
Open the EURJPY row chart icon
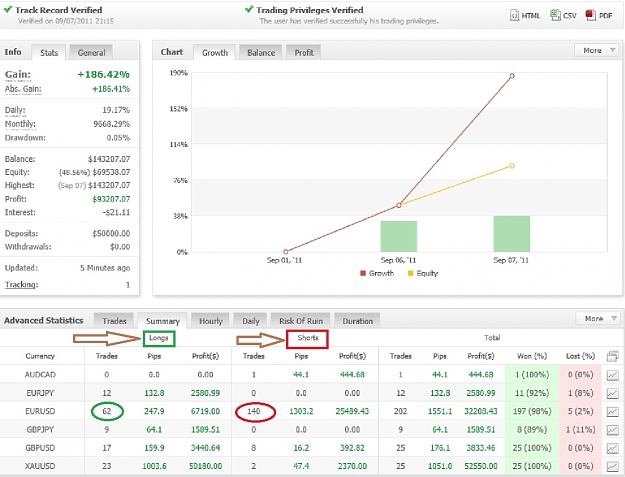click(x=613, y=393)
